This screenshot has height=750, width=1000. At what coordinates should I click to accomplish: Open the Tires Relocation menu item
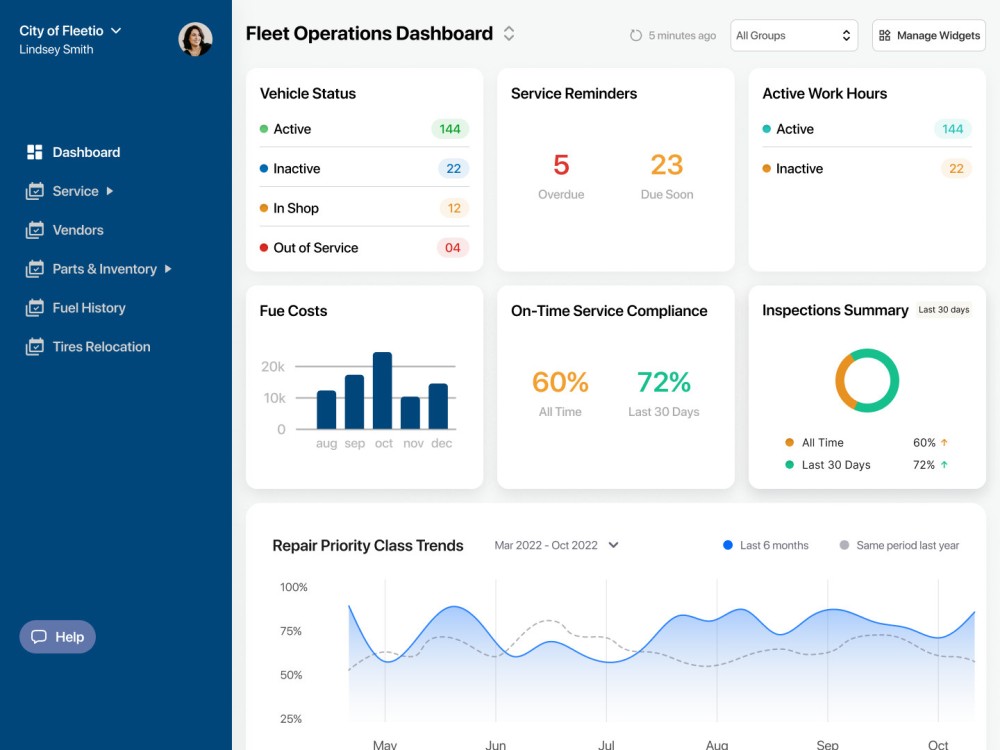[88, 346]
